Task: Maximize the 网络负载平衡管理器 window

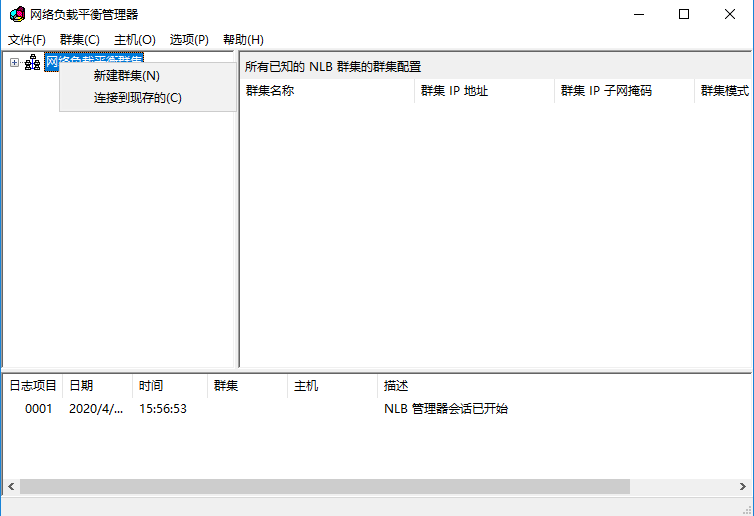Action: pyautogui.click(x=684, y=14)
